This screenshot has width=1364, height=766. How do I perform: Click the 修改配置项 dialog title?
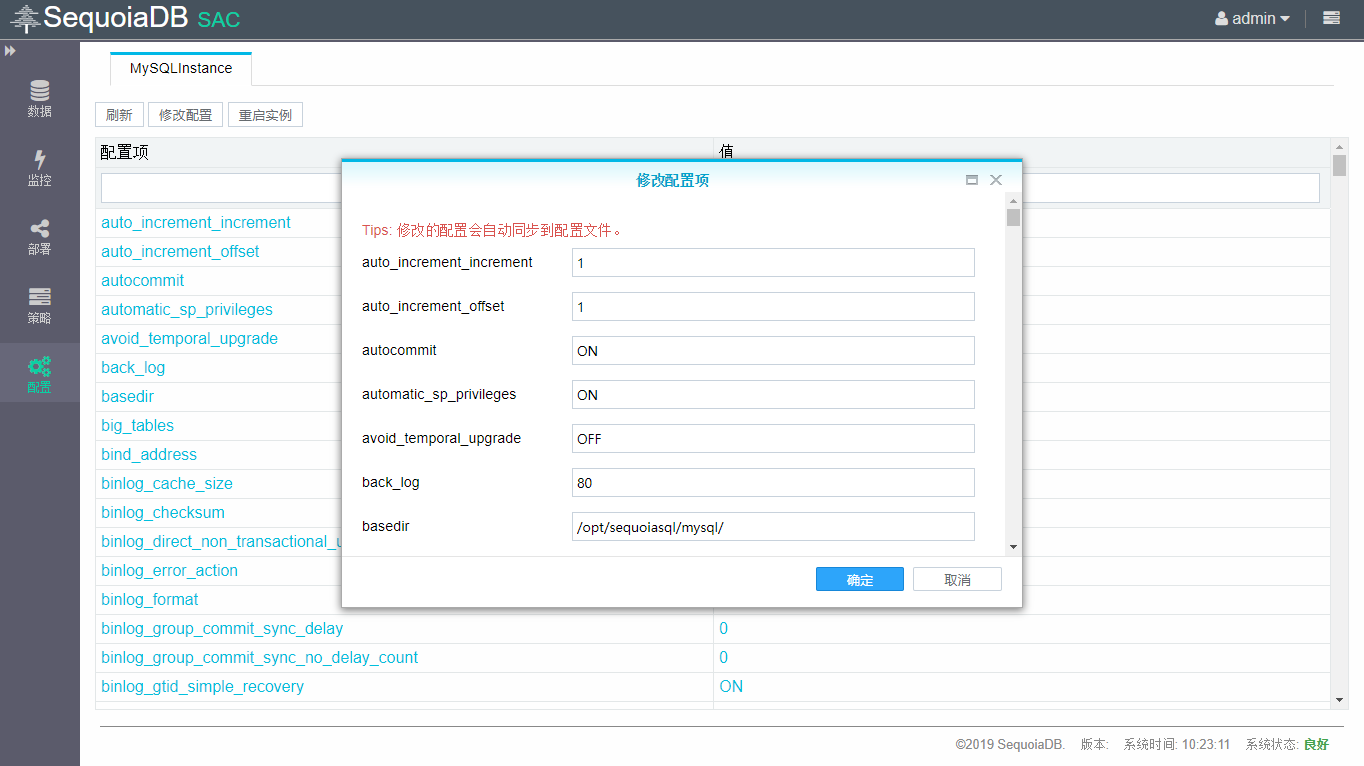pos(673,181)
